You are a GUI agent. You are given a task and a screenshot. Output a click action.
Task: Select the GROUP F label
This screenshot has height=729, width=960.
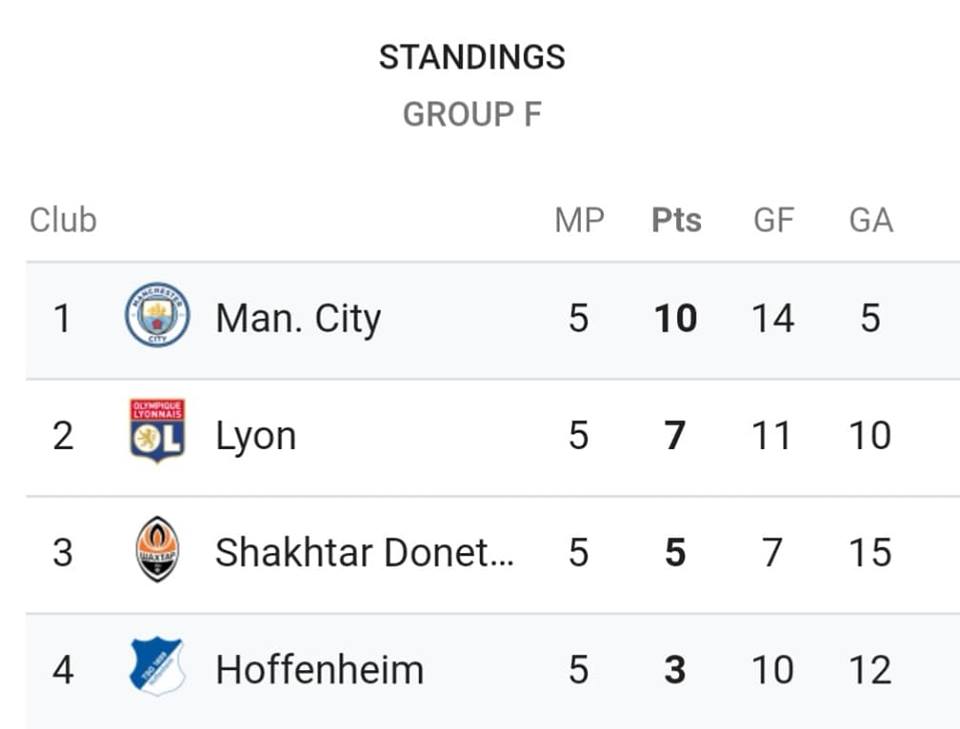(472, 114)
